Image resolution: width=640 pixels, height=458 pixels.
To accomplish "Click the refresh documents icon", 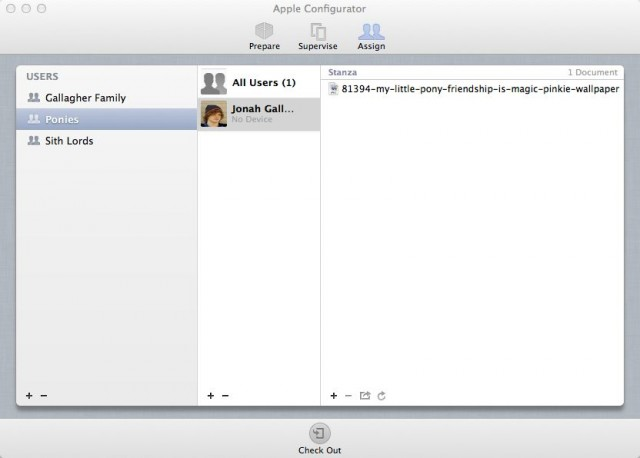I will pyautogui.click(x=382, y=396).
